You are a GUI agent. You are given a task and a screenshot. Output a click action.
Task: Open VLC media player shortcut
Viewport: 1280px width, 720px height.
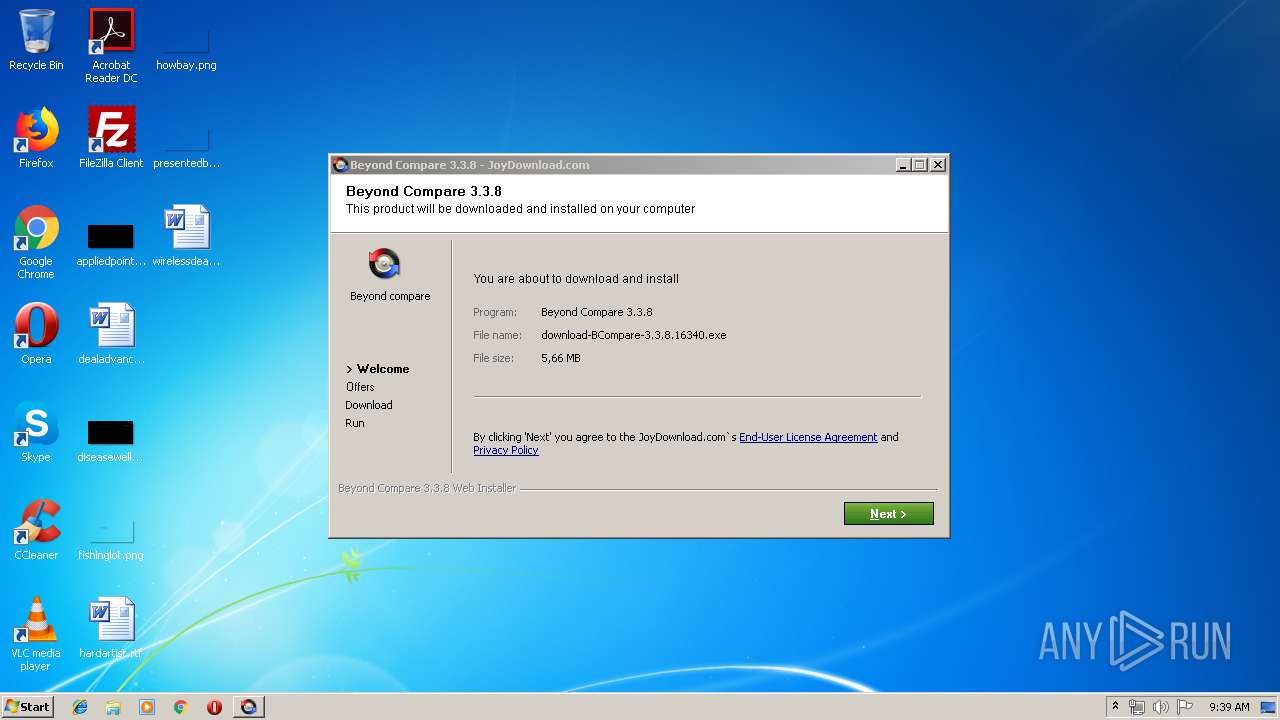pyautogui.click(x=36, y=634)
